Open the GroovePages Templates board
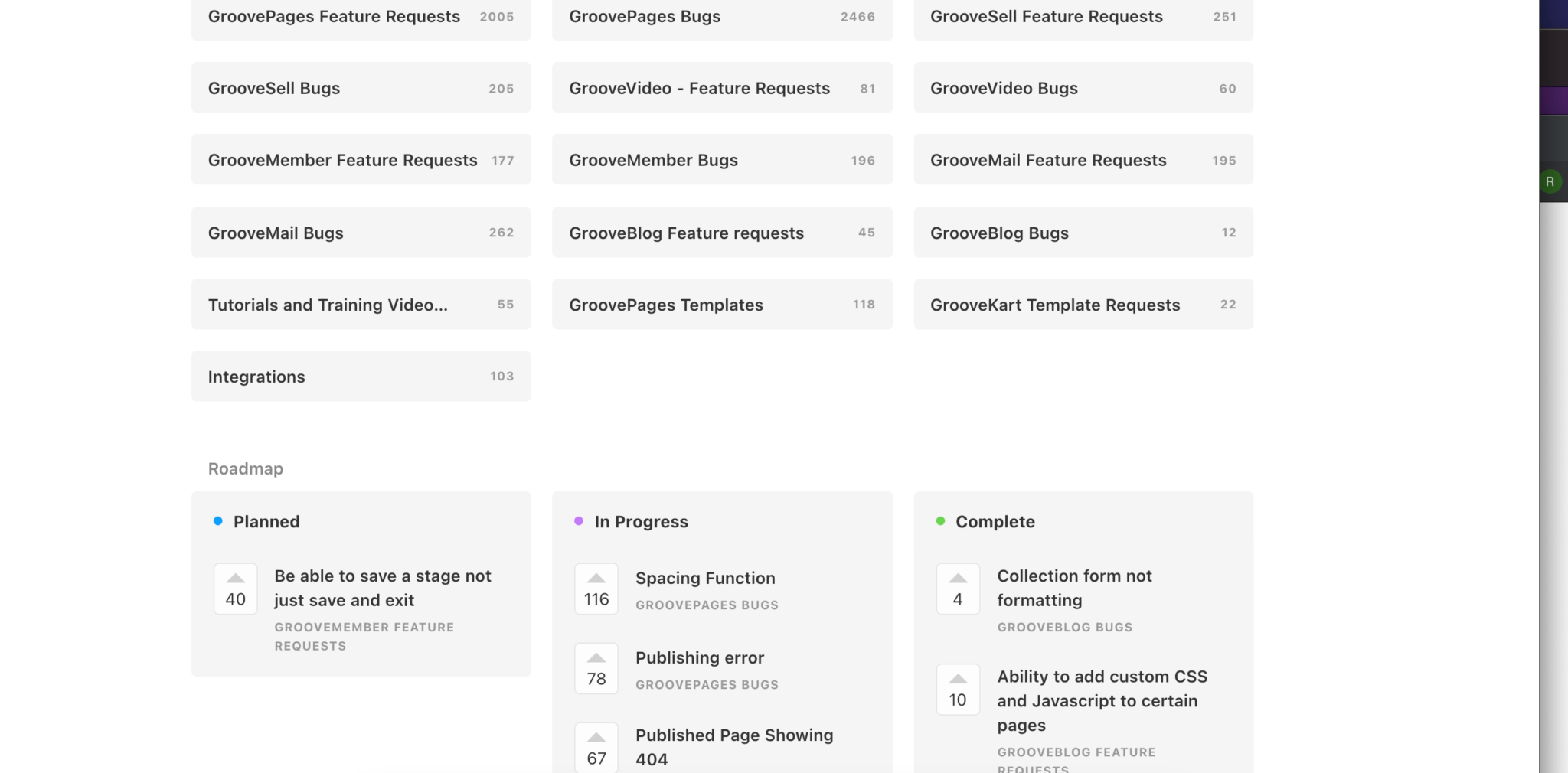Viewport: 1568px width, 773px height. [x=722, y=304]
